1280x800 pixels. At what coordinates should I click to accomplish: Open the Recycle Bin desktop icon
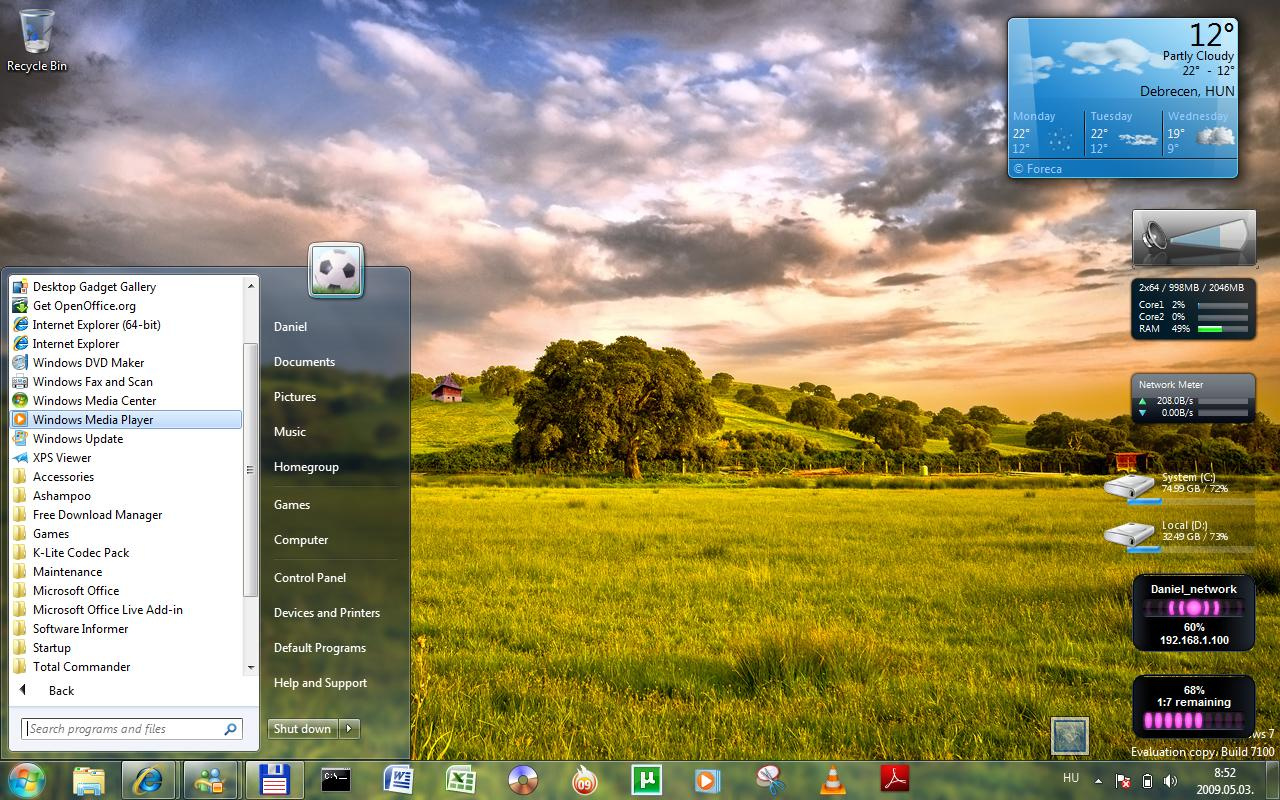[x=37, y=41]
